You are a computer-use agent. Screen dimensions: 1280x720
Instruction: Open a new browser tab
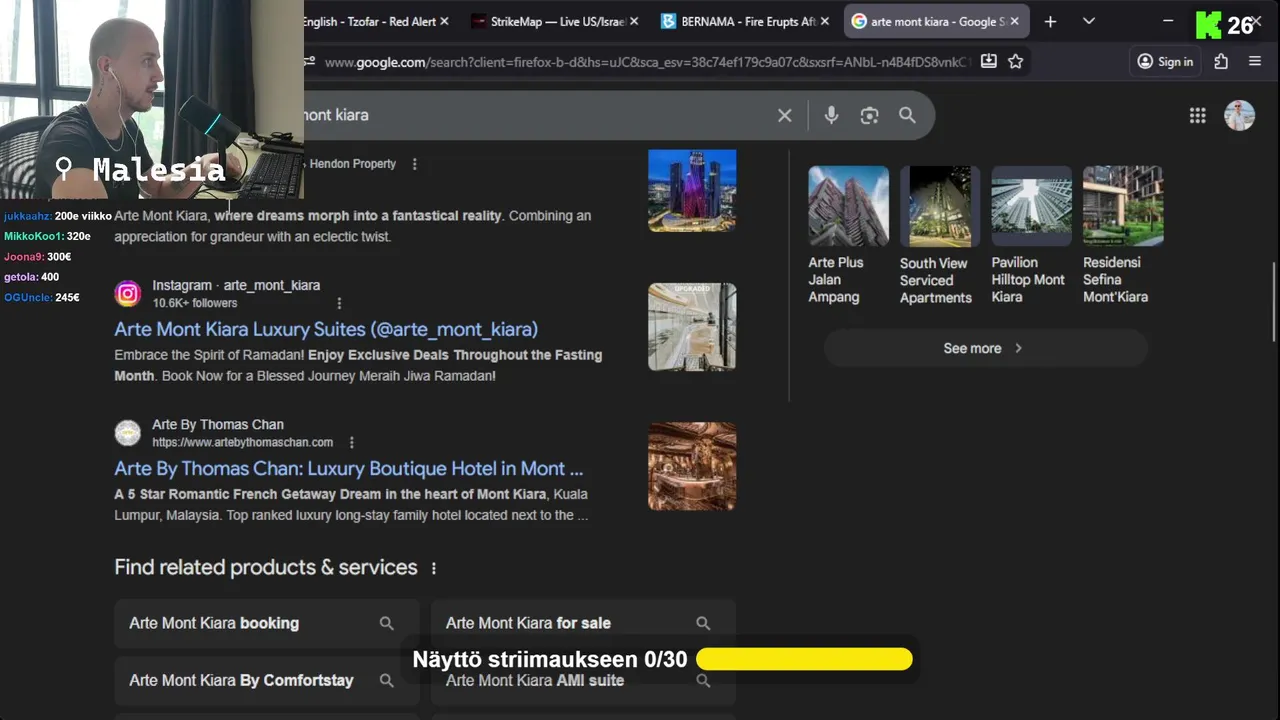[1050, 21]
